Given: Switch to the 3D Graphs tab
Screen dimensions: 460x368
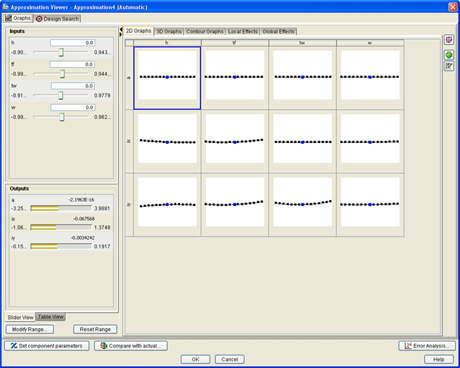Looking at the screenshot, I should pyautogui.click(x=169, y=31).
